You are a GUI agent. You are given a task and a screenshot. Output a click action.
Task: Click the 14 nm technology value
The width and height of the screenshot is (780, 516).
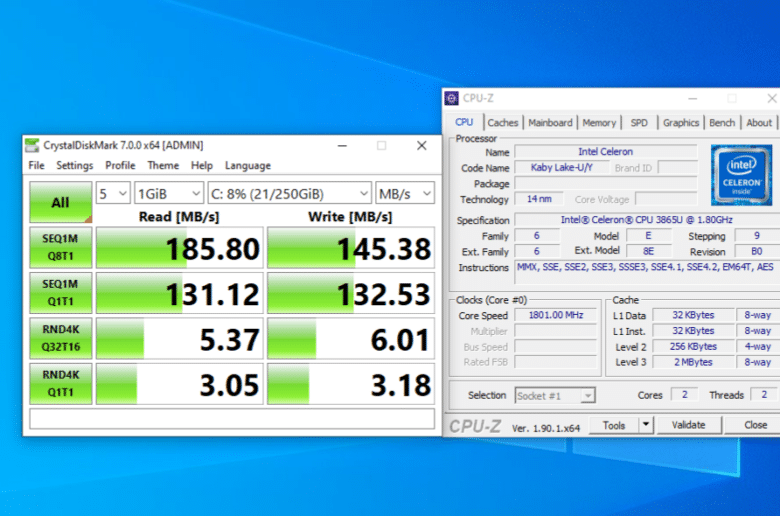(539, 199)
